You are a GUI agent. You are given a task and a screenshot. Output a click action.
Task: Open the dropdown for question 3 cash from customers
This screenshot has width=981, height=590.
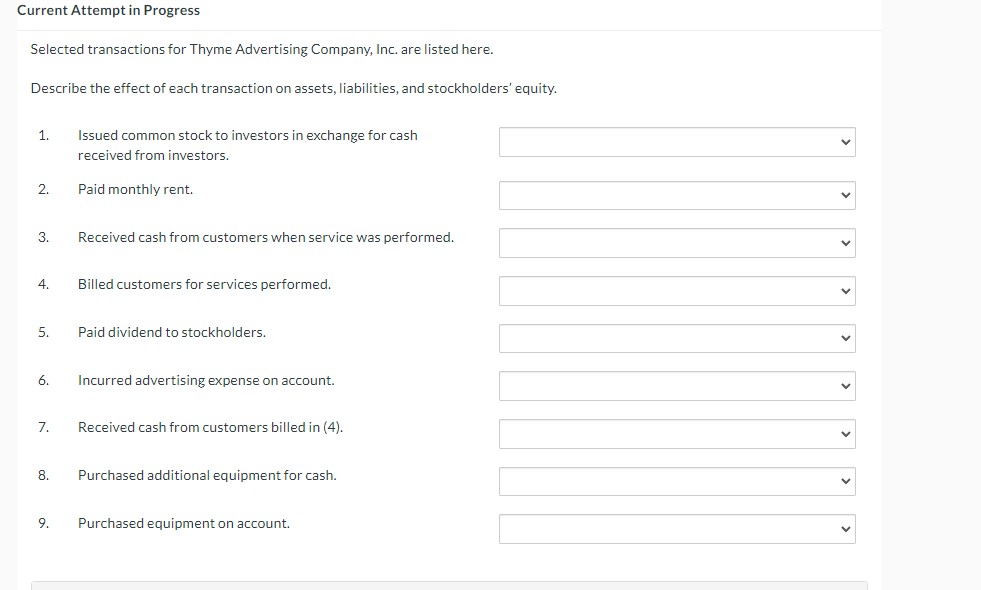point(676,242)
